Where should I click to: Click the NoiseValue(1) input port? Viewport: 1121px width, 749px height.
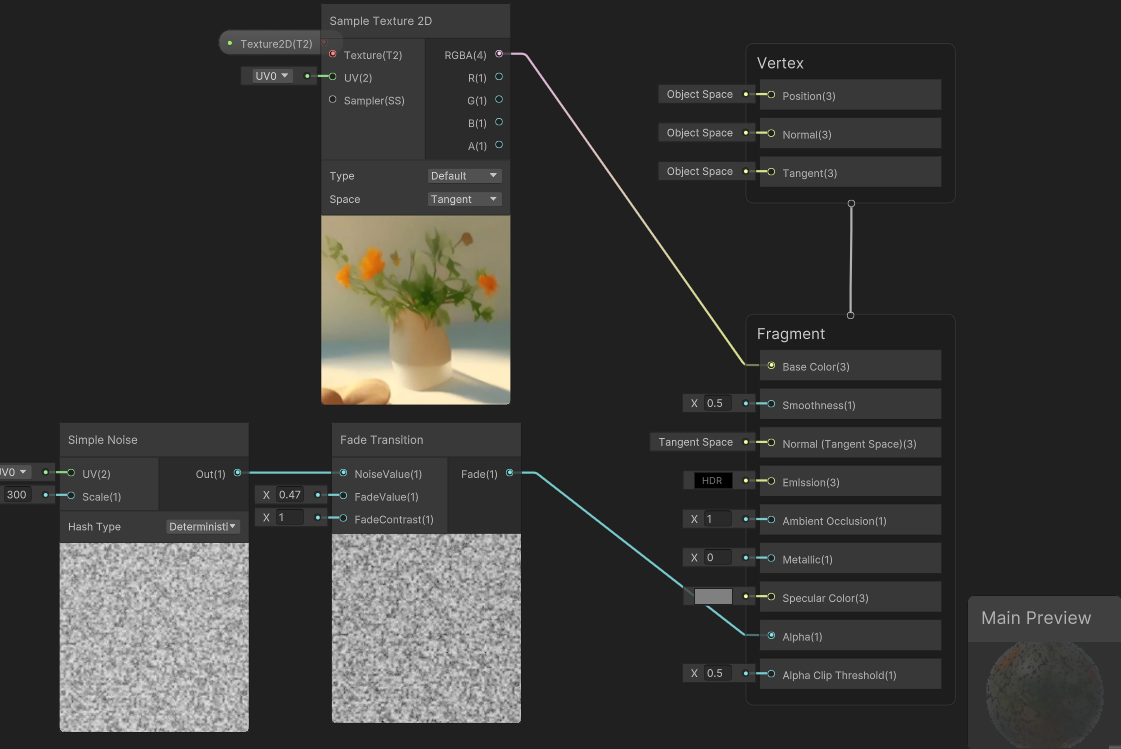pyautogui.click(x=344, y=473)
